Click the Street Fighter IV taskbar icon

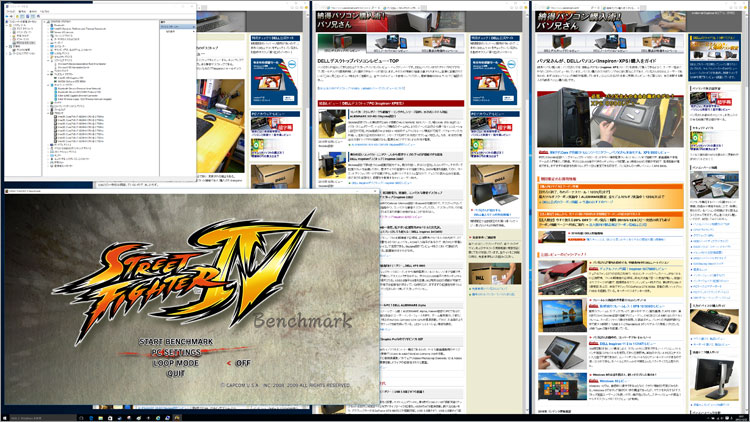click(178, 415)
